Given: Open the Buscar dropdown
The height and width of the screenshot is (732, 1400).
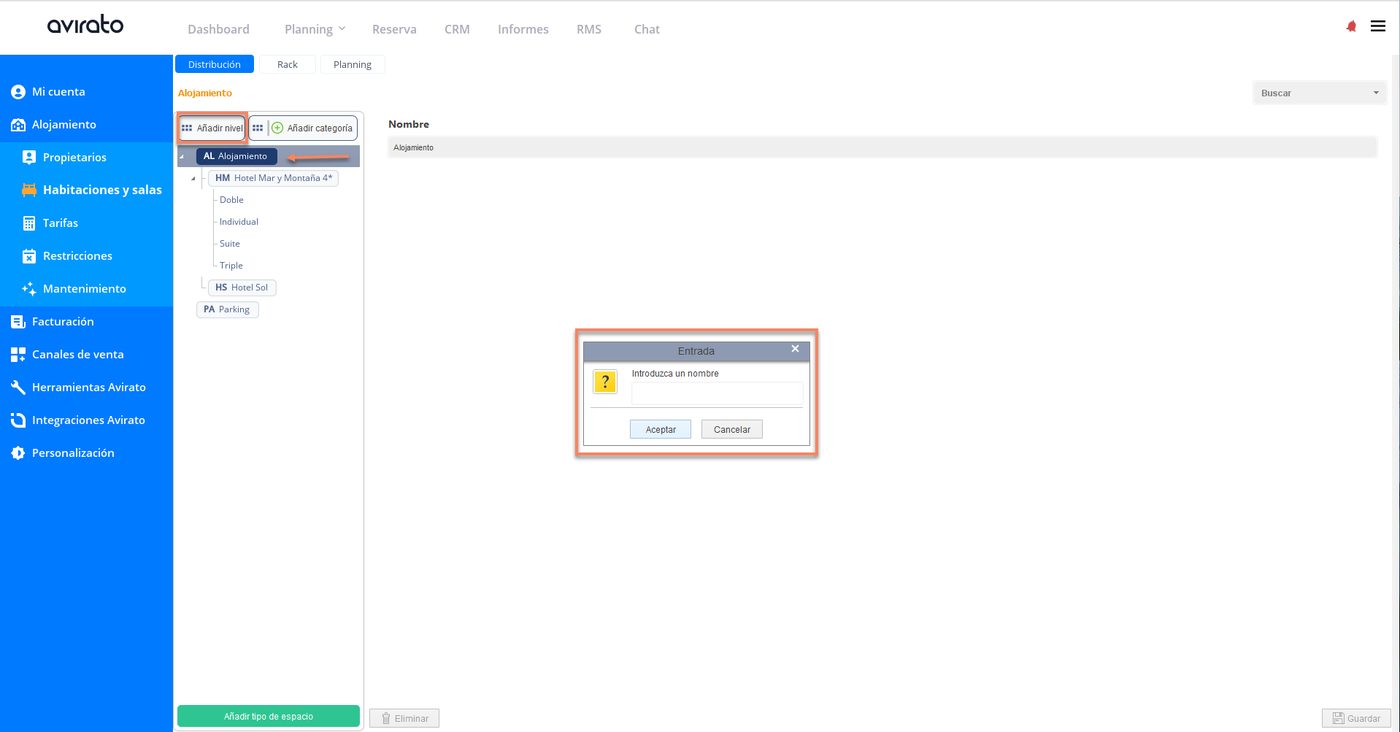Looking at the screenshot, I should (x=1319, y=93).
